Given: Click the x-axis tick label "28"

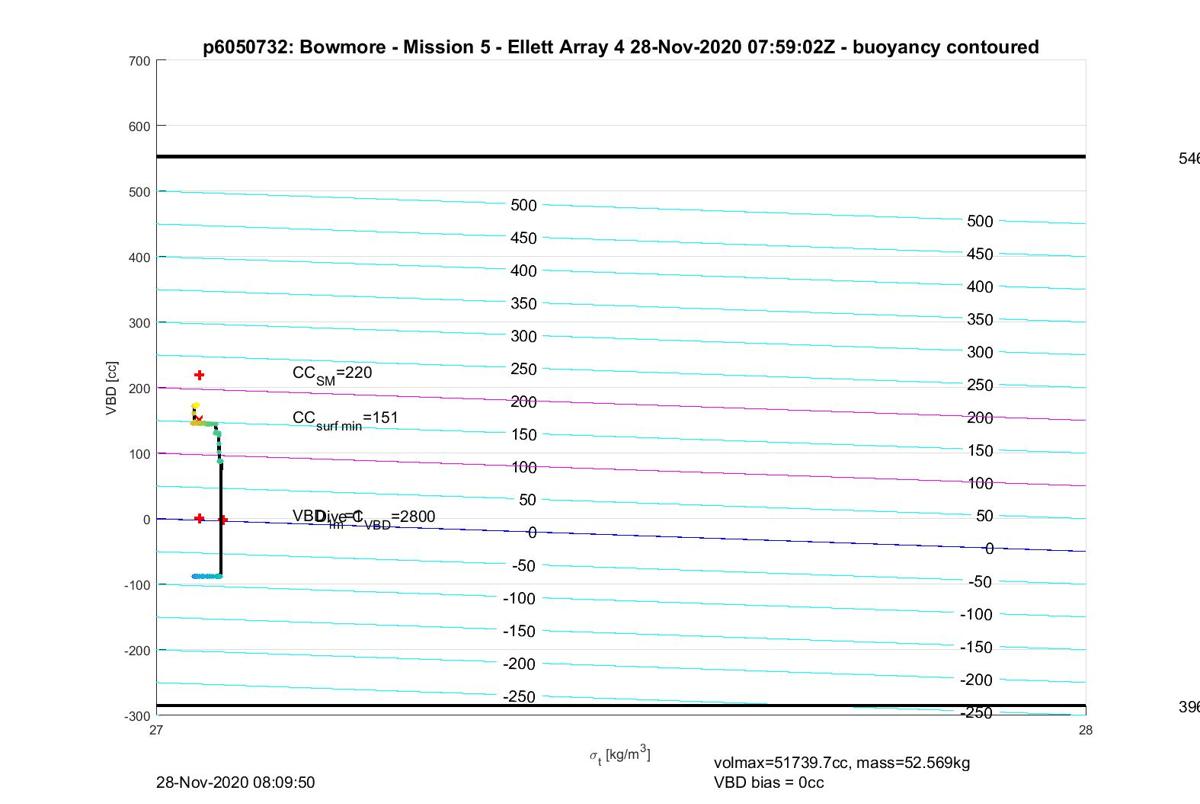Looking at the screenshot, I should 1086,730.
